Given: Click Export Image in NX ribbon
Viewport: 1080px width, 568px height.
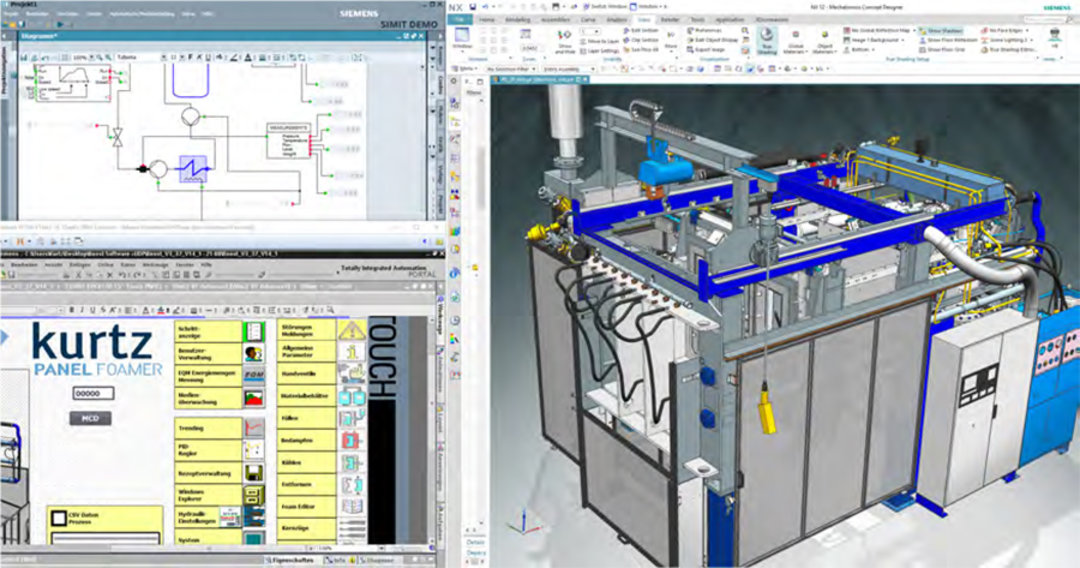Looking at the screenshot, I should click(x=707, y=50).
